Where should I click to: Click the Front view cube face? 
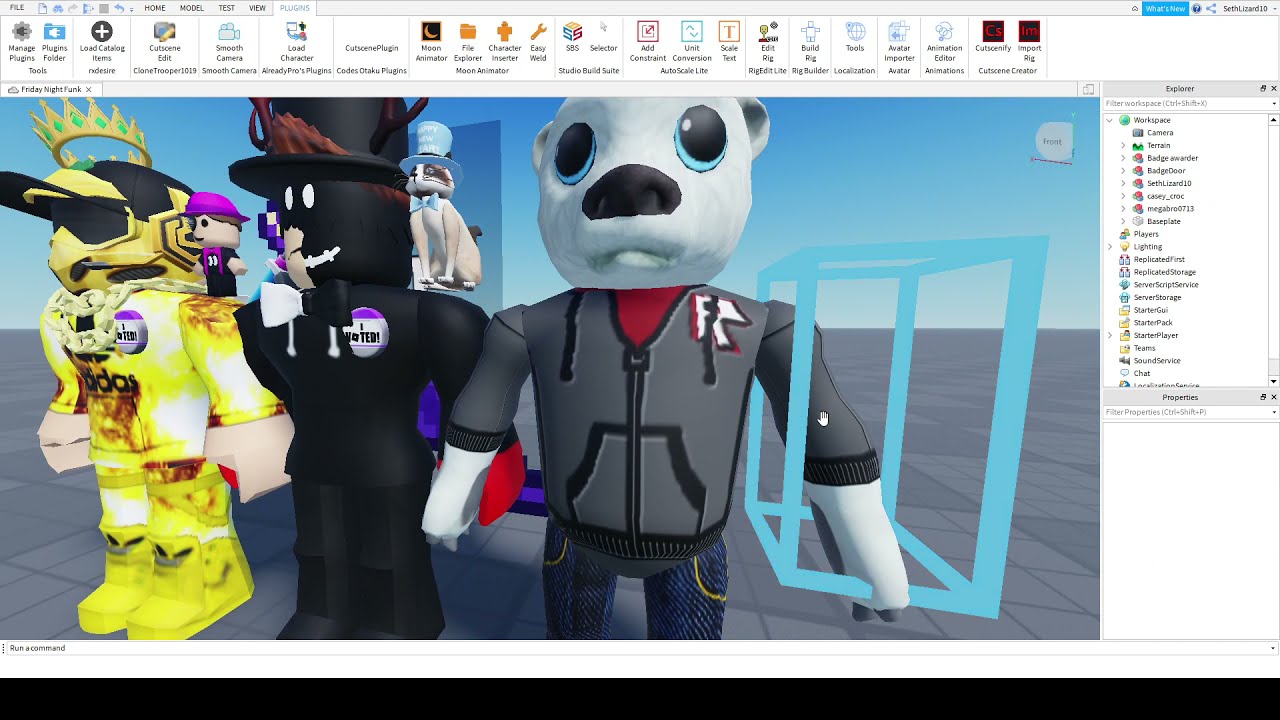click(1052, 141)
